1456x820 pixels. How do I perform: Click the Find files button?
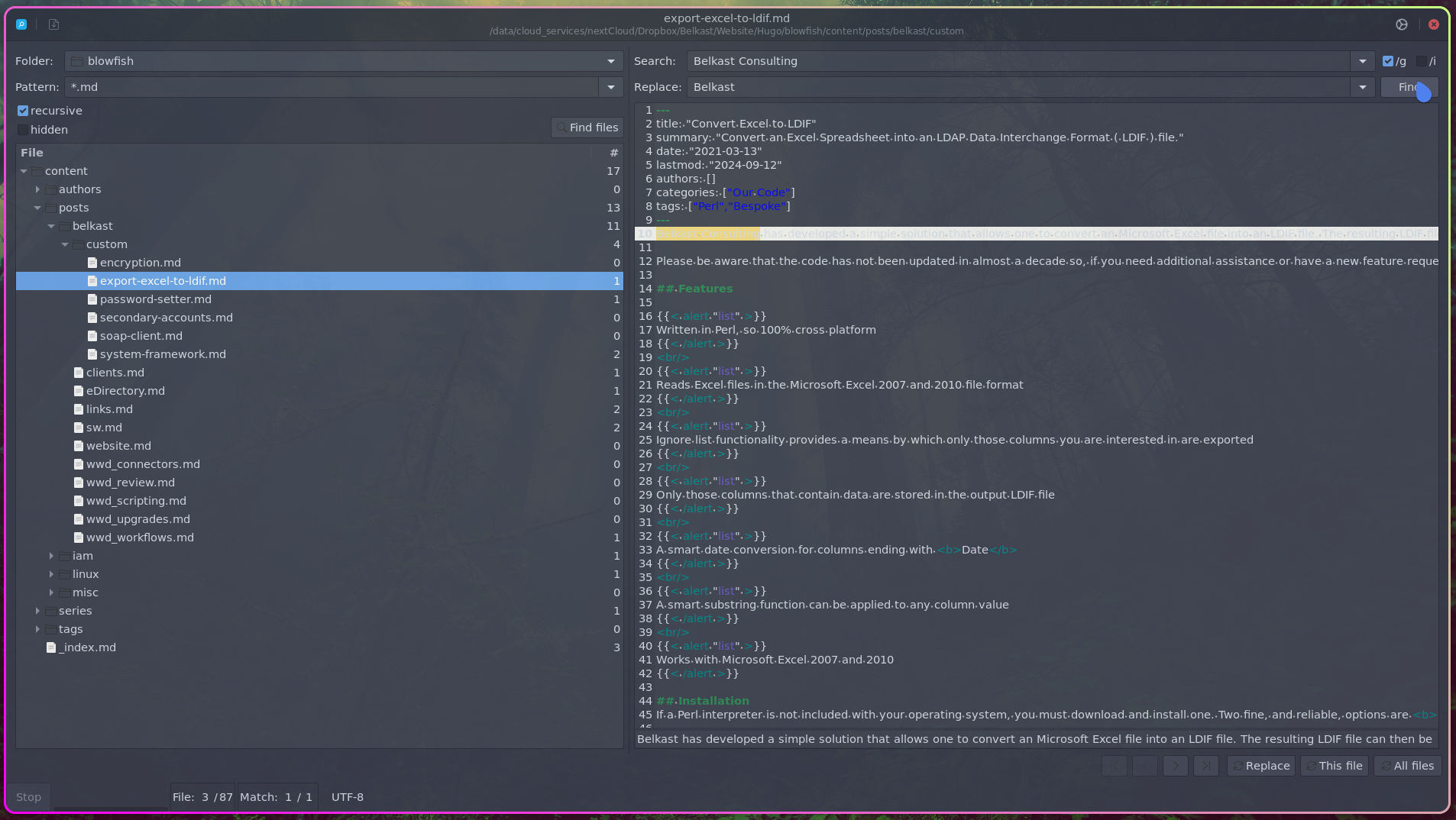tap(587, 128)
